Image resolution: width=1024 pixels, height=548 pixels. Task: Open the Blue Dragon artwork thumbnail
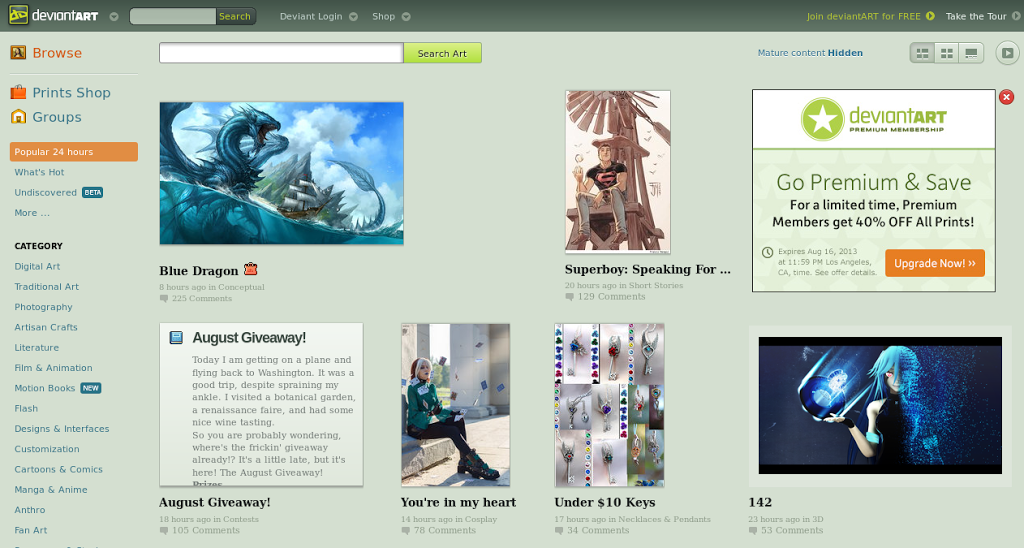click(x=281, y=173)
